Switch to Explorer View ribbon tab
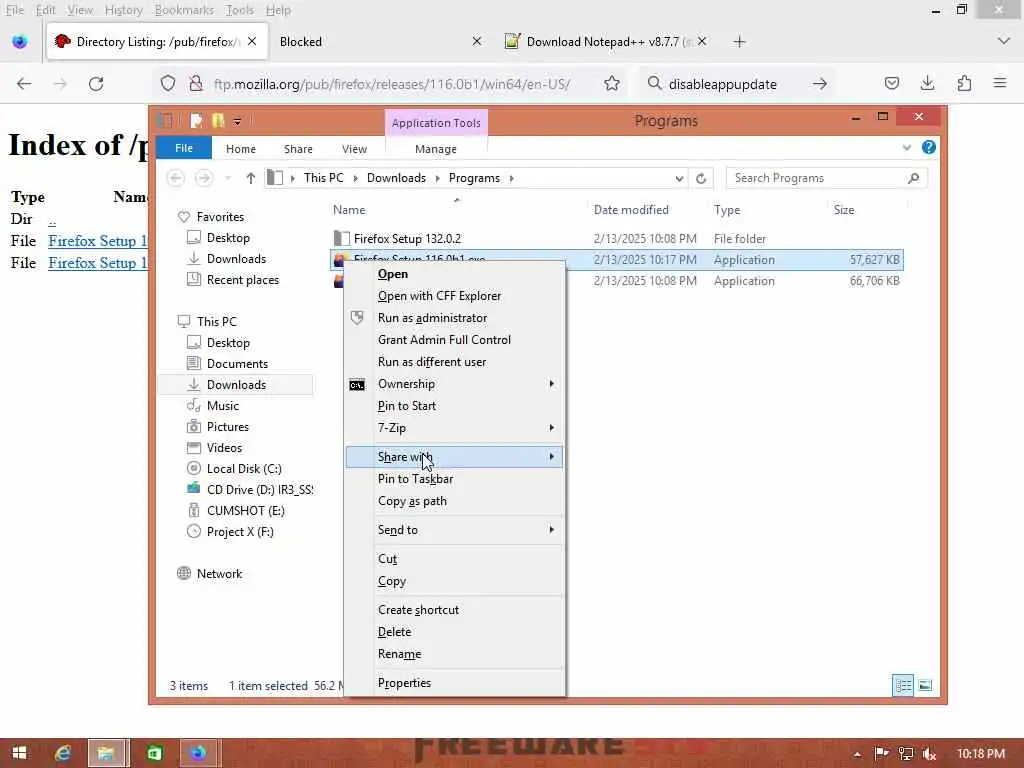1024x768 pixels. (x=354, y=149)
